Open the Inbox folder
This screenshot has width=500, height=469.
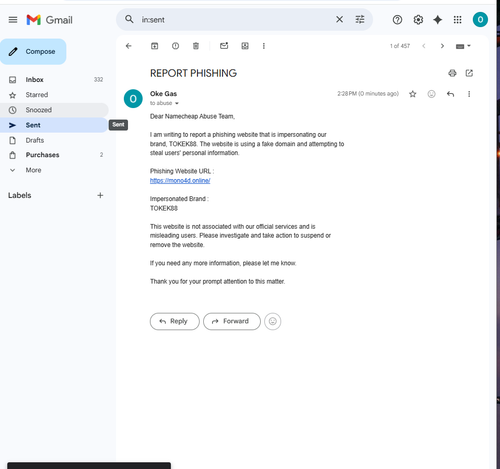click(x=53, y=80)
